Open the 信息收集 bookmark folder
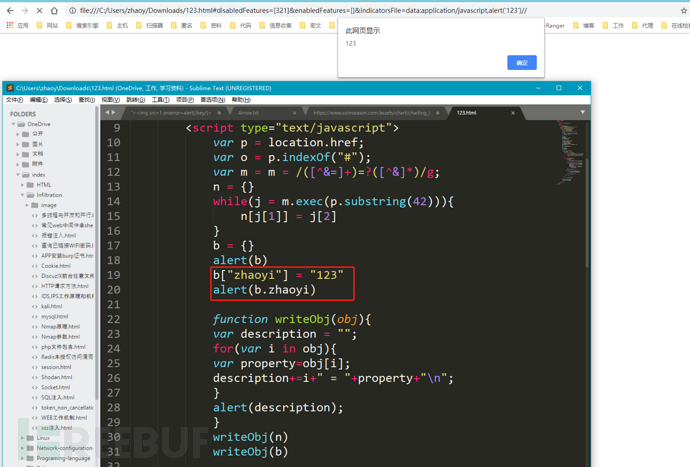Viewport: 690px width, 467px height. [x=275, y=26]
